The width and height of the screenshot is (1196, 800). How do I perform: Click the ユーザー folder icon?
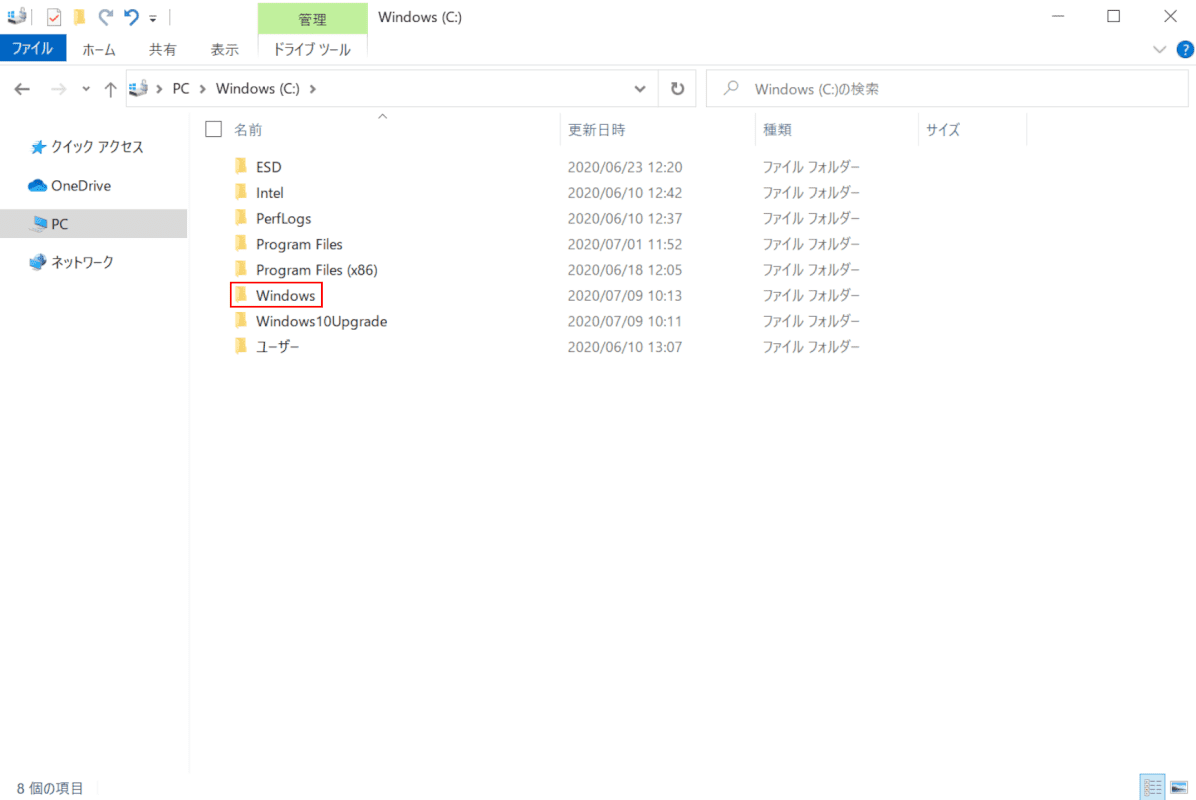pos(241,346)
